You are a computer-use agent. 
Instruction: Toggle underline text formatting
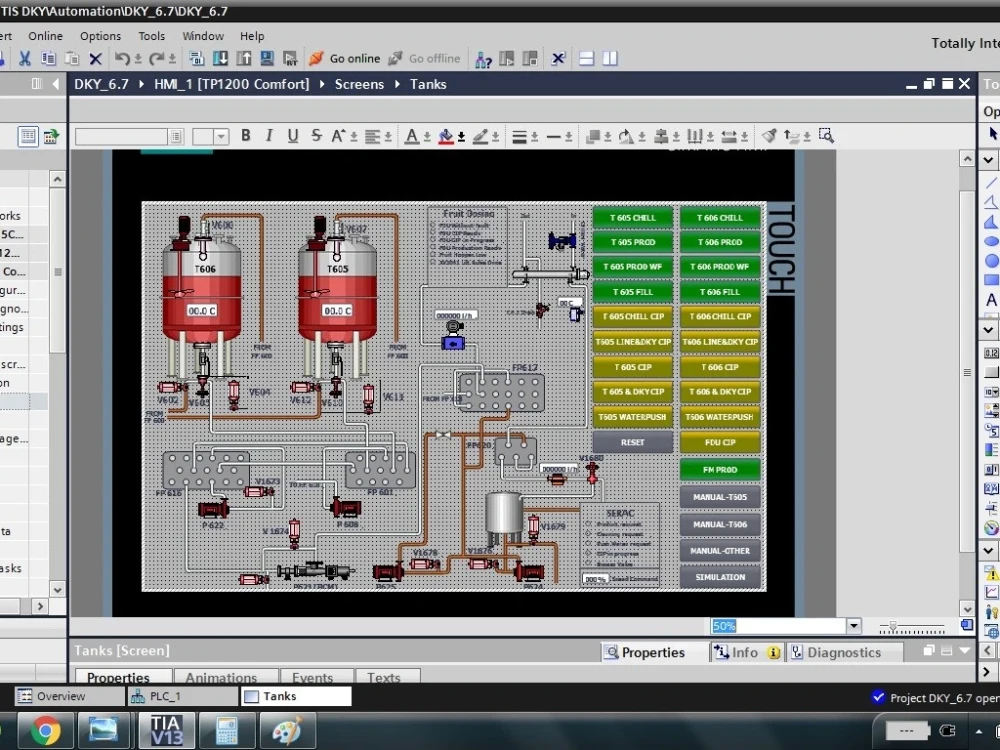[x=290, y=135]
